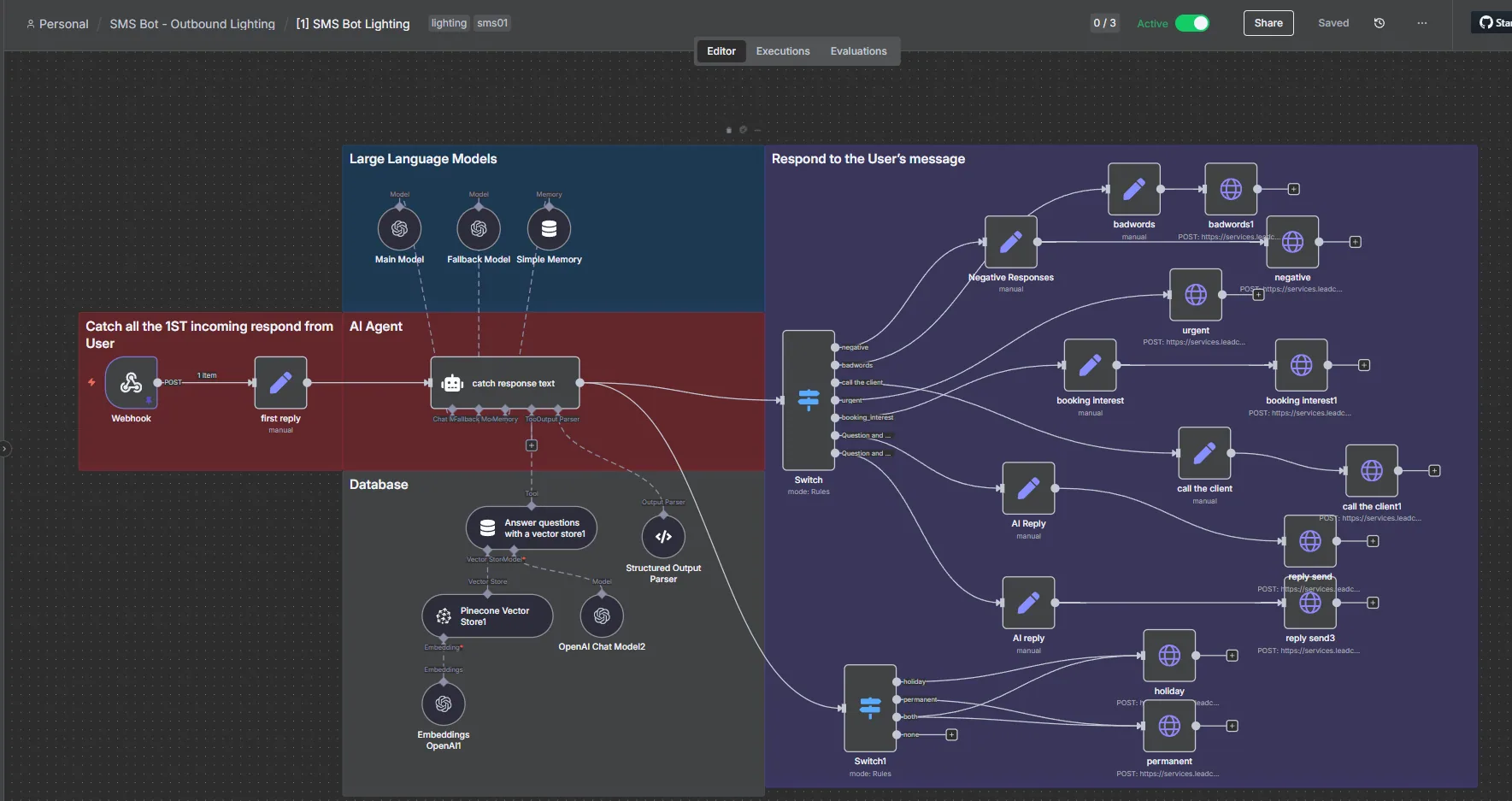Click the Switch rules node
The image size is (1512, 801).
click(x=809, y=400)
